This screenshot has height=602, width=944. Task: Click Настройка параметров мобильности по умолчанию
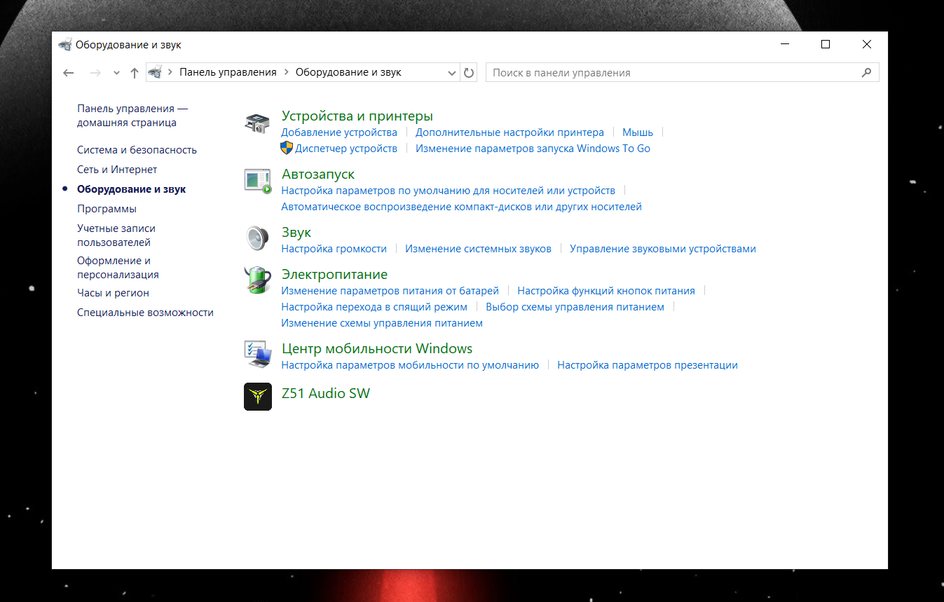[410, 365]
